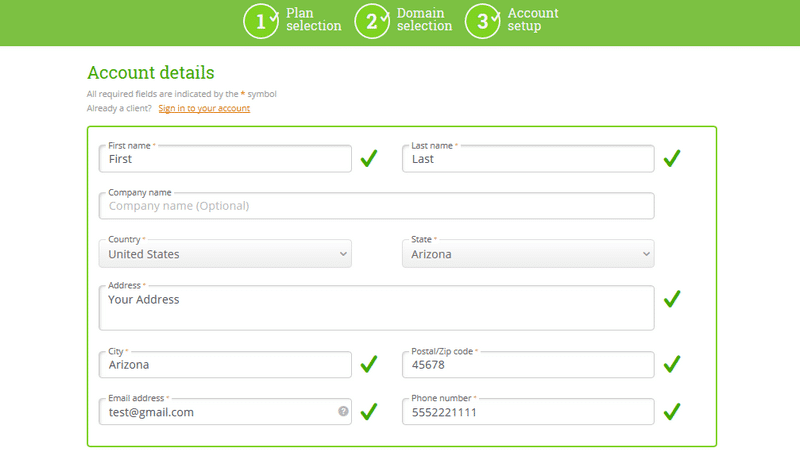Viewport: 800px width, 472px height.
Task: Click into the Address text area
Action: point(377,308)
